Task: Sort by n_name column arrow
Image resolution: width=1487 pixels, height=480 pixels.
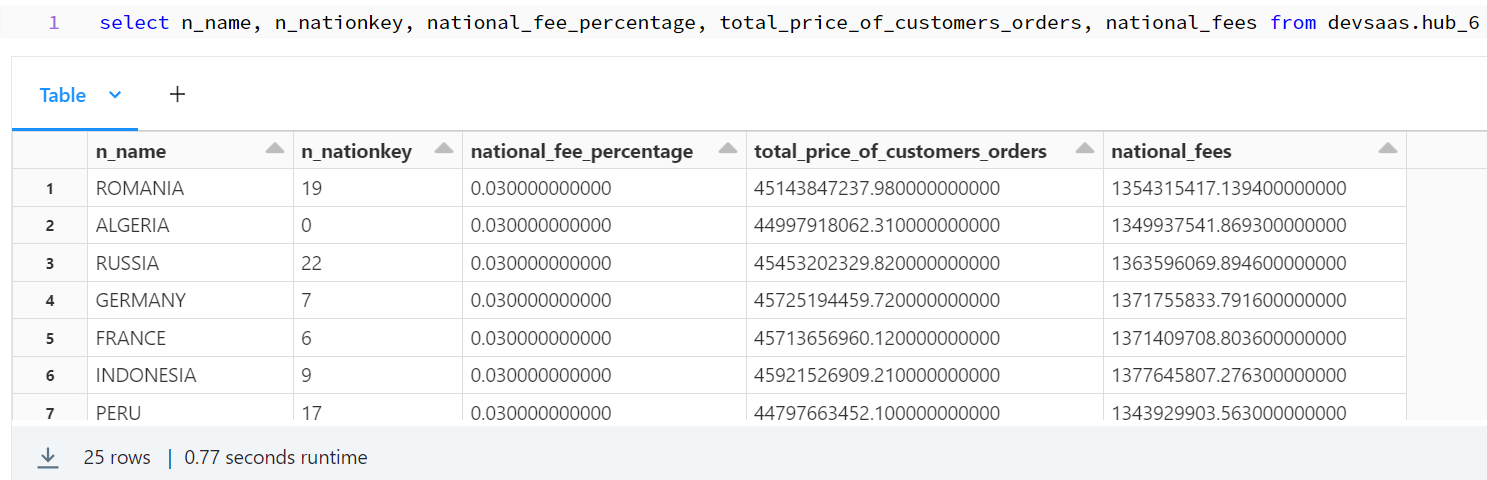Action: [275, 149]
